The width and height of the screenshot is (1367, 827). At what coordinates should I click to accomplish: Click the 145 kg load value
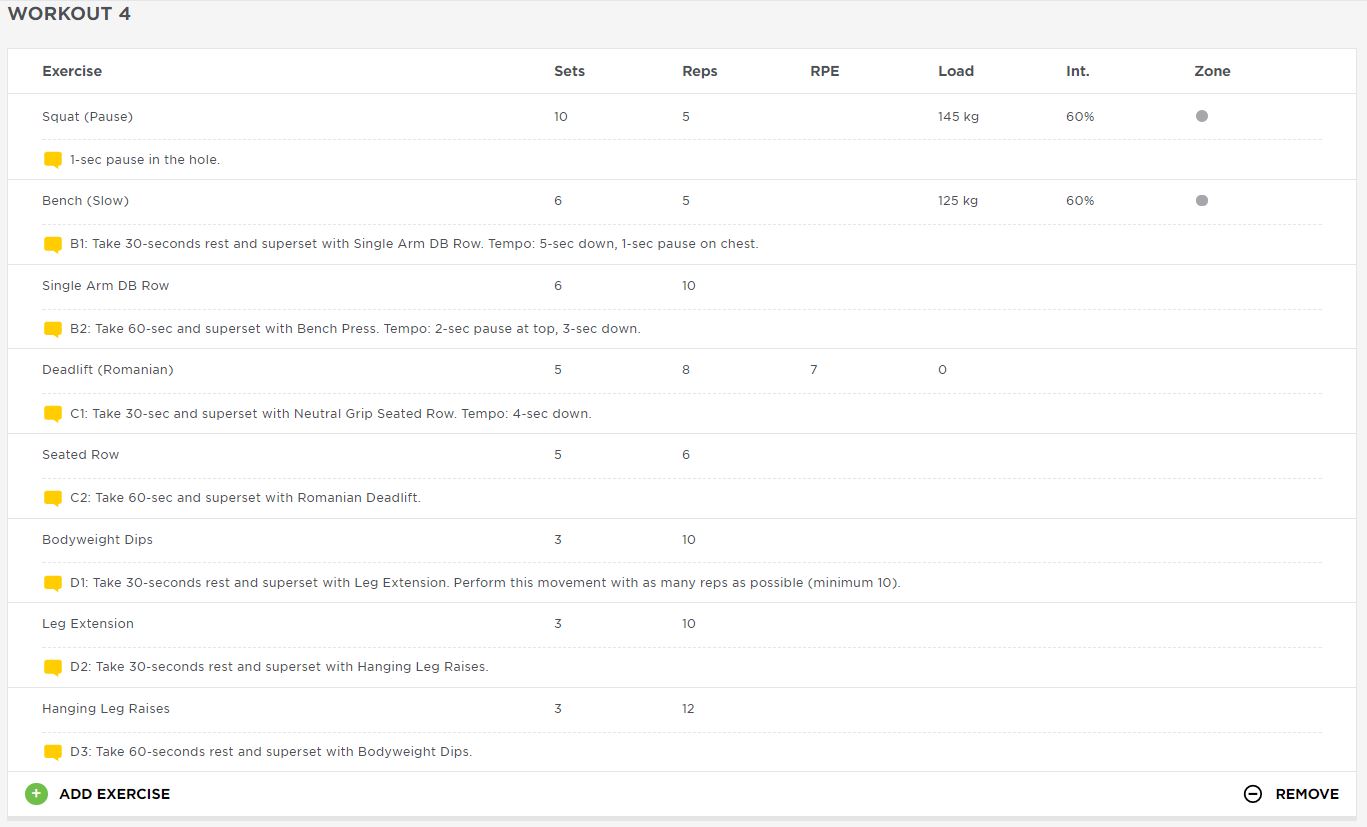pos(958,117)
